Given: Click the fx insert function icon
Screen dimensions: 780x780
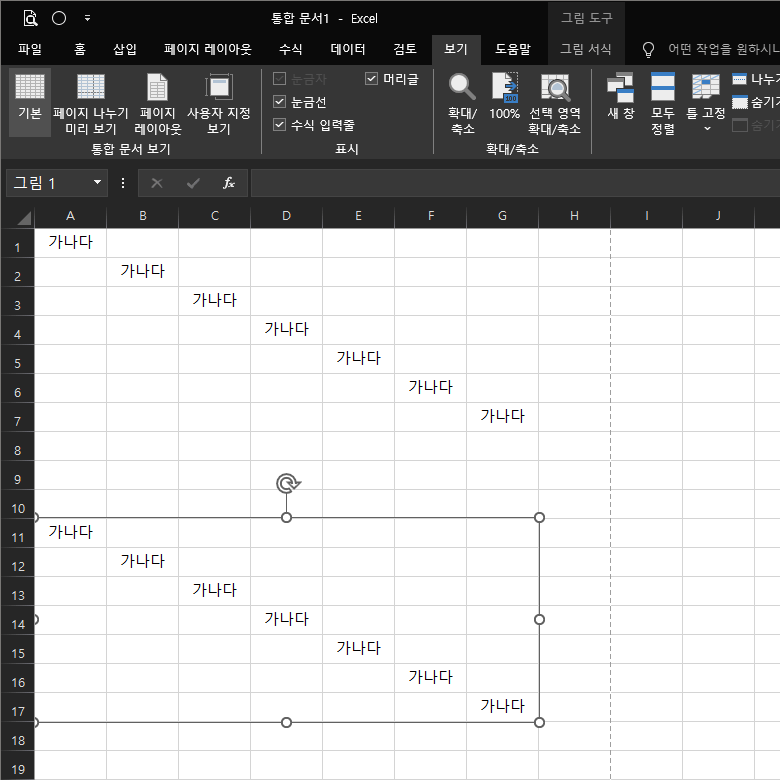Looking at the screenshot, I should (229, 183).
